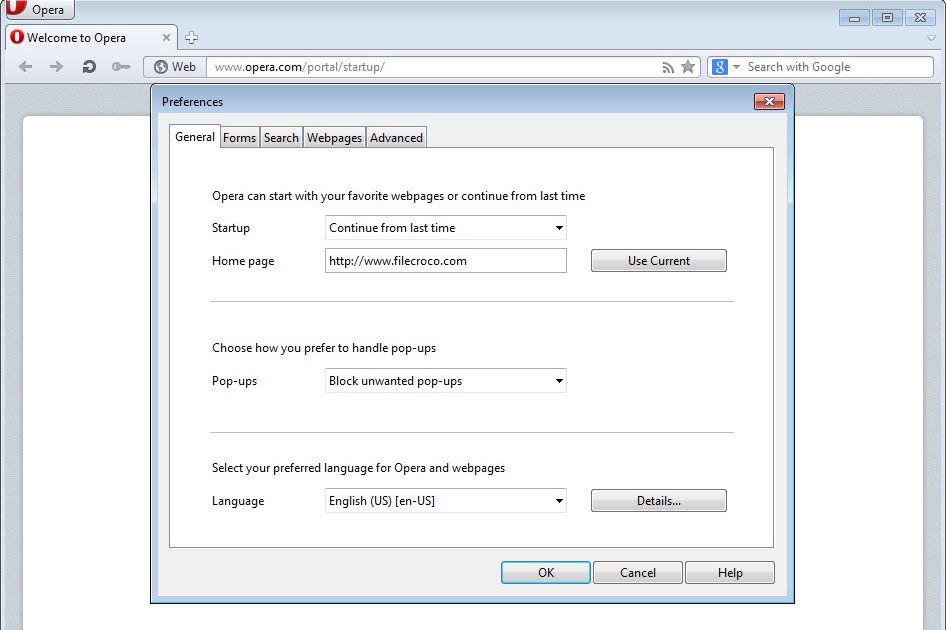Maximize the Opera window
The width and height of the screenshot is (946, 630).
coord(887,18)
